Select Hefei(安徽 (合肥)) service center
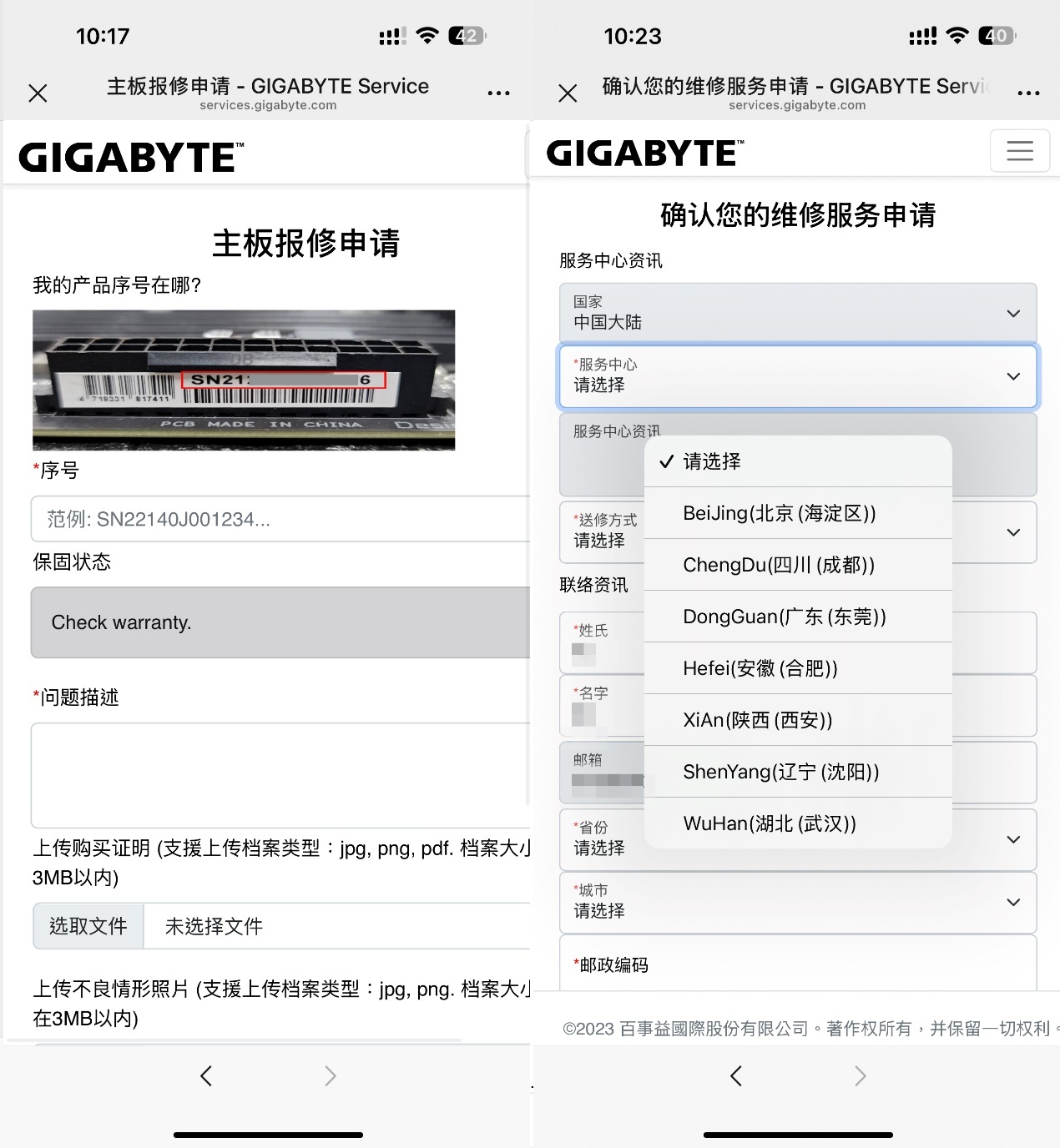 coord(798,668)
